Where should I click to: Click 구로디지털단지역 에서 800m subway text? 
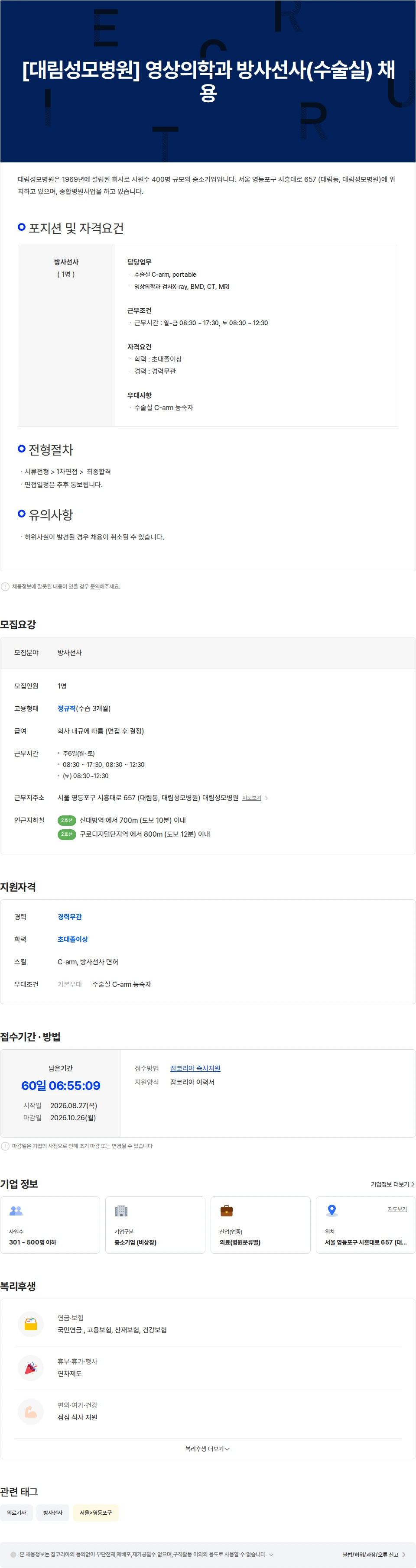click(x=145, y=834)
